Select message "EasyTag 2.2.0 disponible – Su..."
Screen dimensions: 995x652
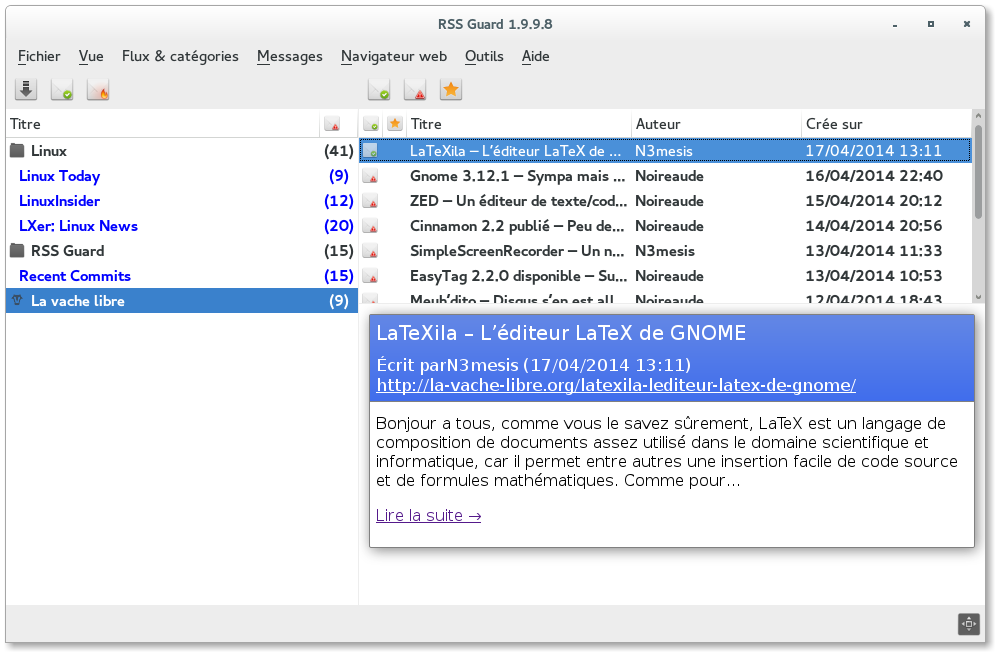pyautogui.click(x=665, y=276)
